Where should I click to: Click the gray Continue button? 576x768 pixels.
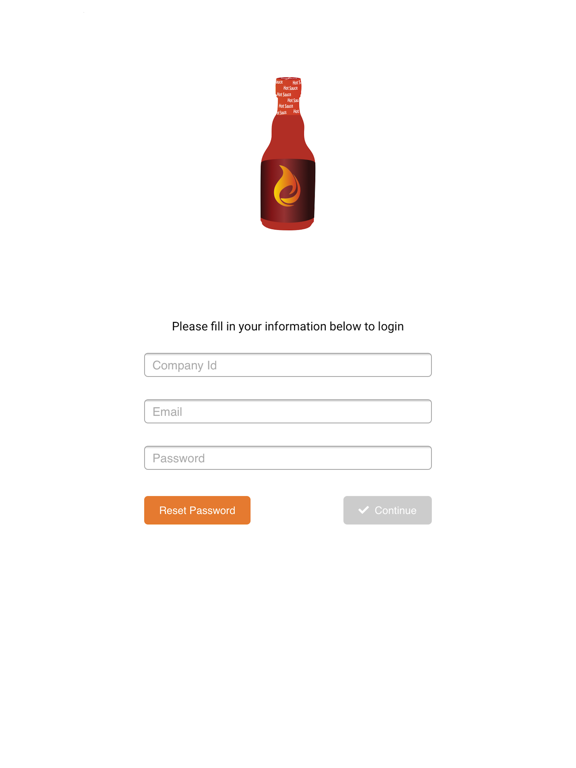click(x=387, y=510)
